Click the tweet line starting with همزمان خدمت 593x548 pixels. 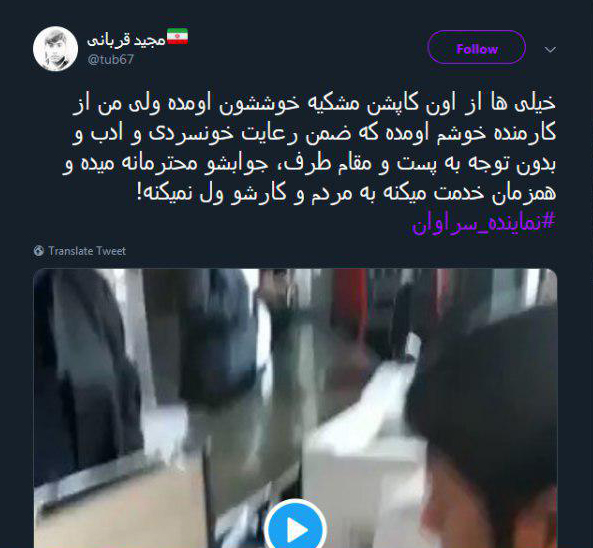tap(346, 193)
